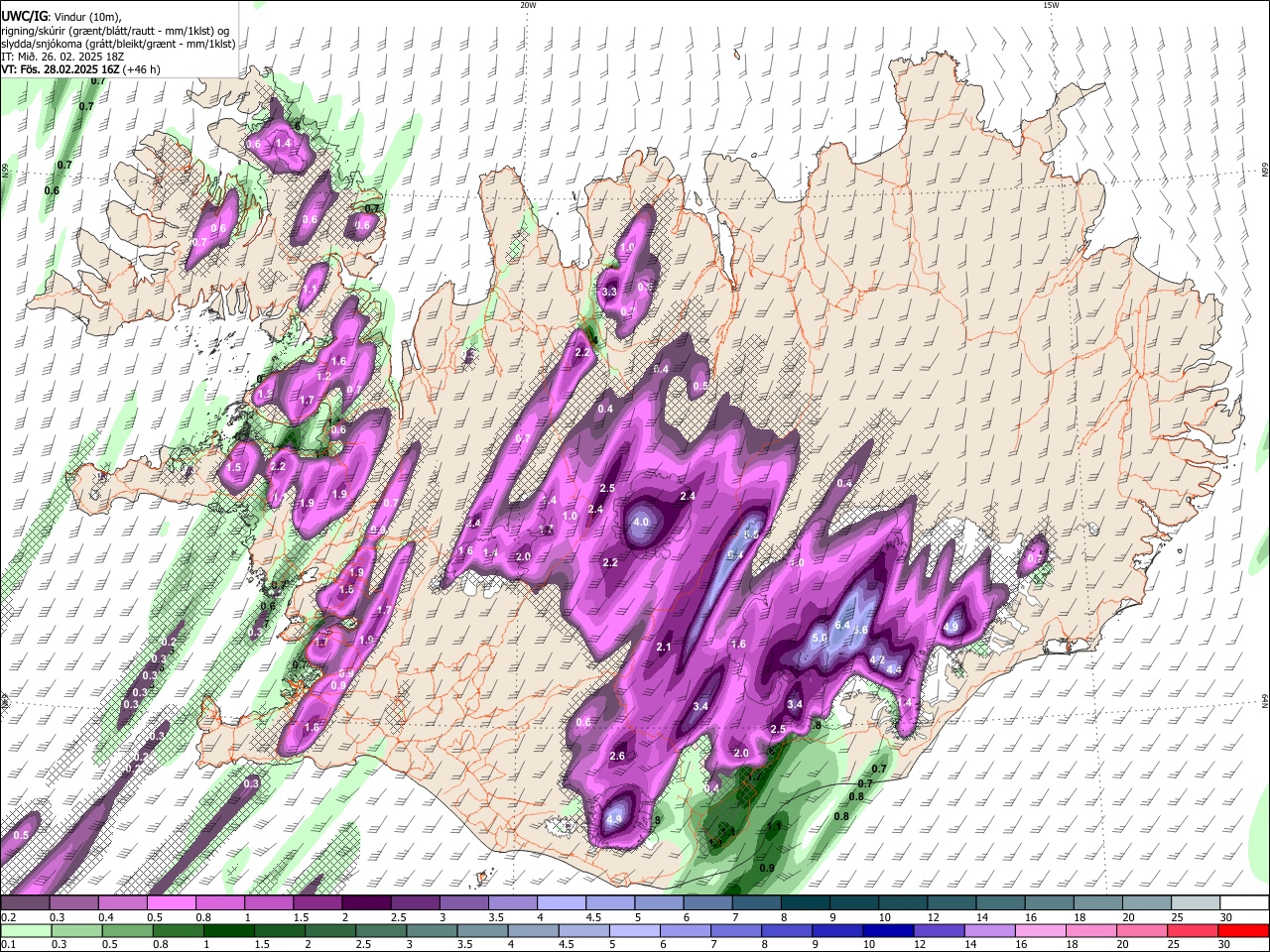Click the darkest green swatch between 1 and 1.5
Image resolution: width=1270 pixels, height=952 pixels.
[228, 931]
